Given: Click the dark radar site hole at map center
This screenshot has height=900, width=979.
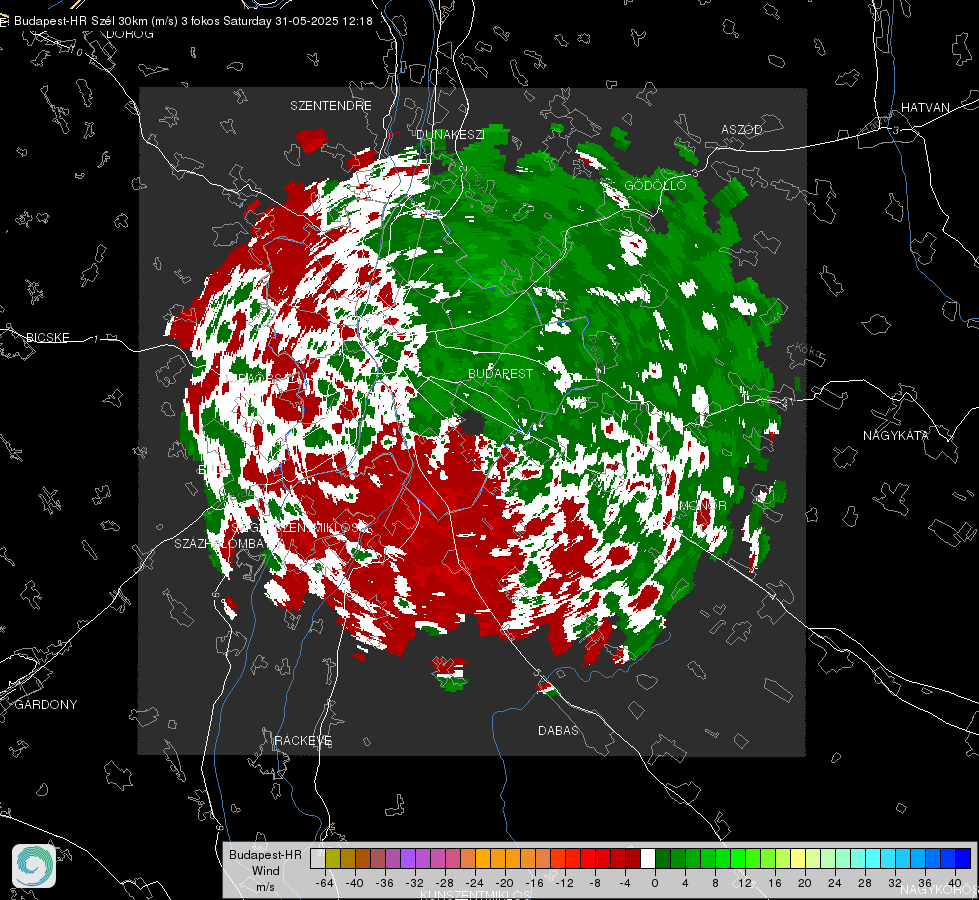Looking at the screenshot, I should click(x=473, y=423).
